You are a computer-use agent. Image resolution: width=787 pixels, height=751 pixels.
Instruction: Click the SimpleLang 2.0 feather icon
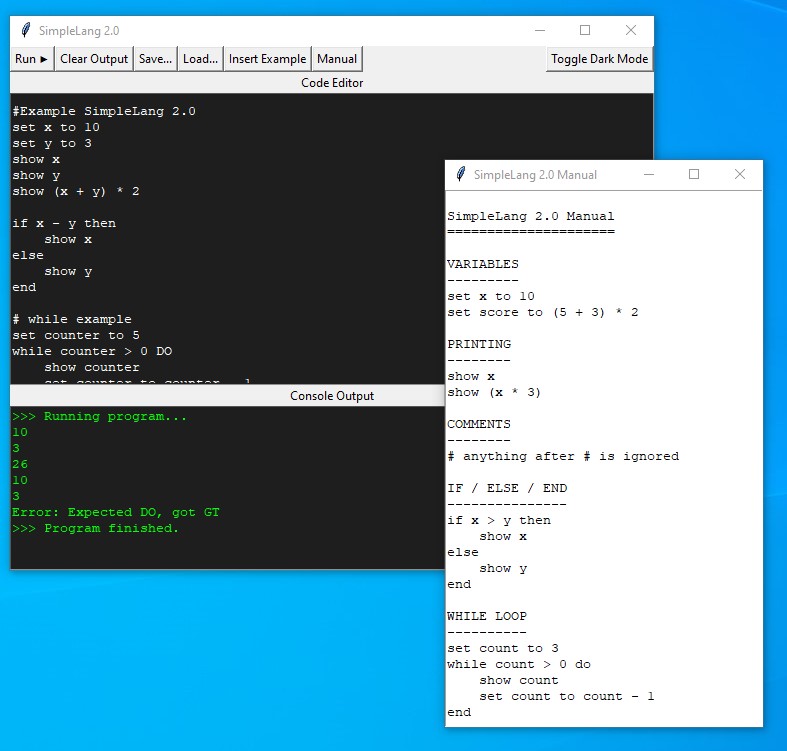(26, 30)
